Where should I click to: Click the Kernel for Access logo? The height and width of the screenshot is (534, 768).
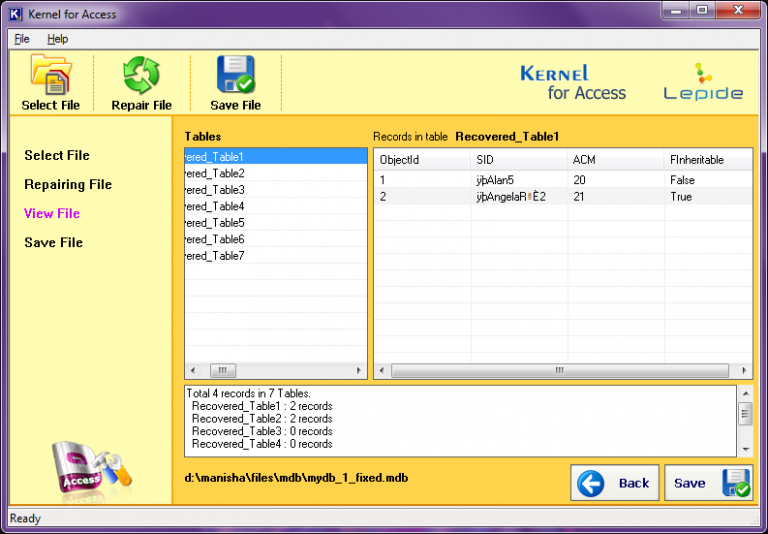point(573,82)
